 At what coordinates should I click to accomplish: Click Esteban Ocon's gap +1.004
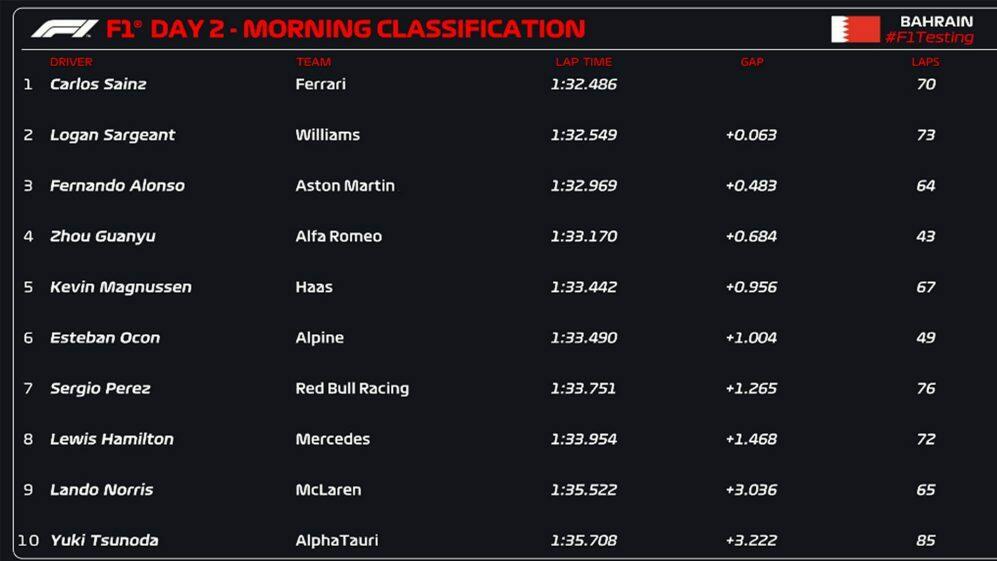(x=751, y=338)
